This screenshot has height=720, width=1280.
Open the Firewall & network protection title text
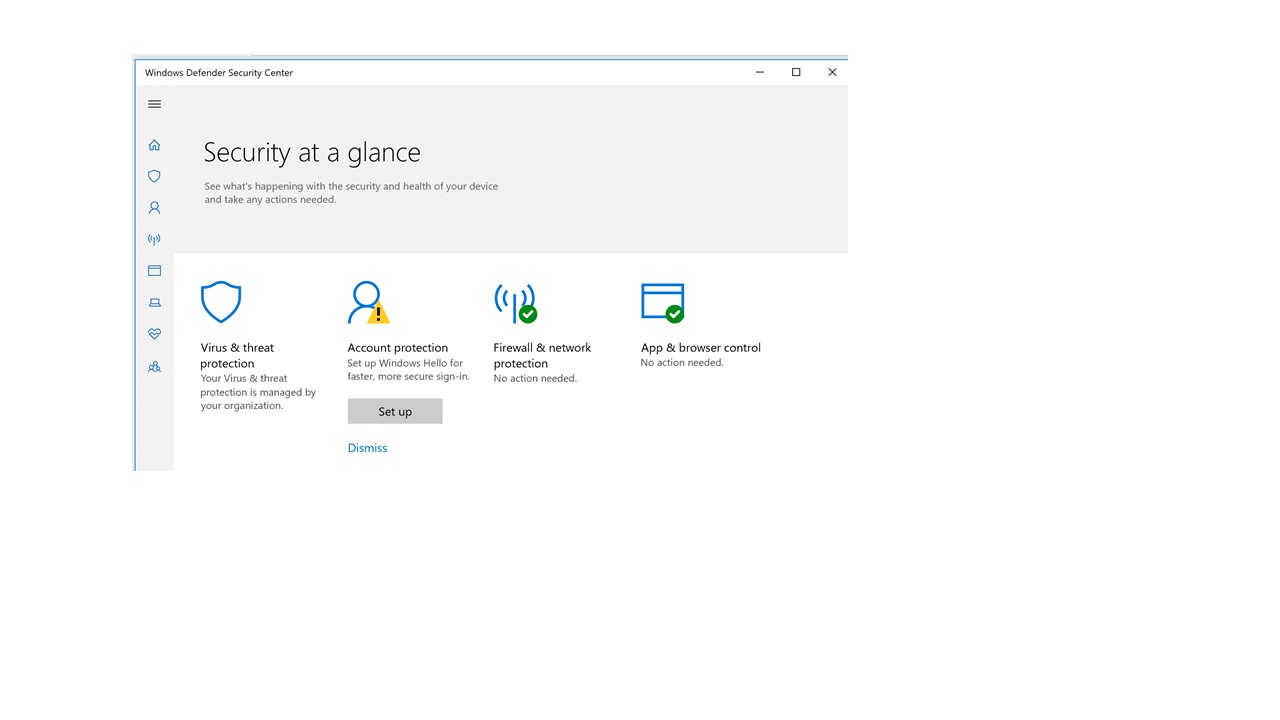point(542,356)
